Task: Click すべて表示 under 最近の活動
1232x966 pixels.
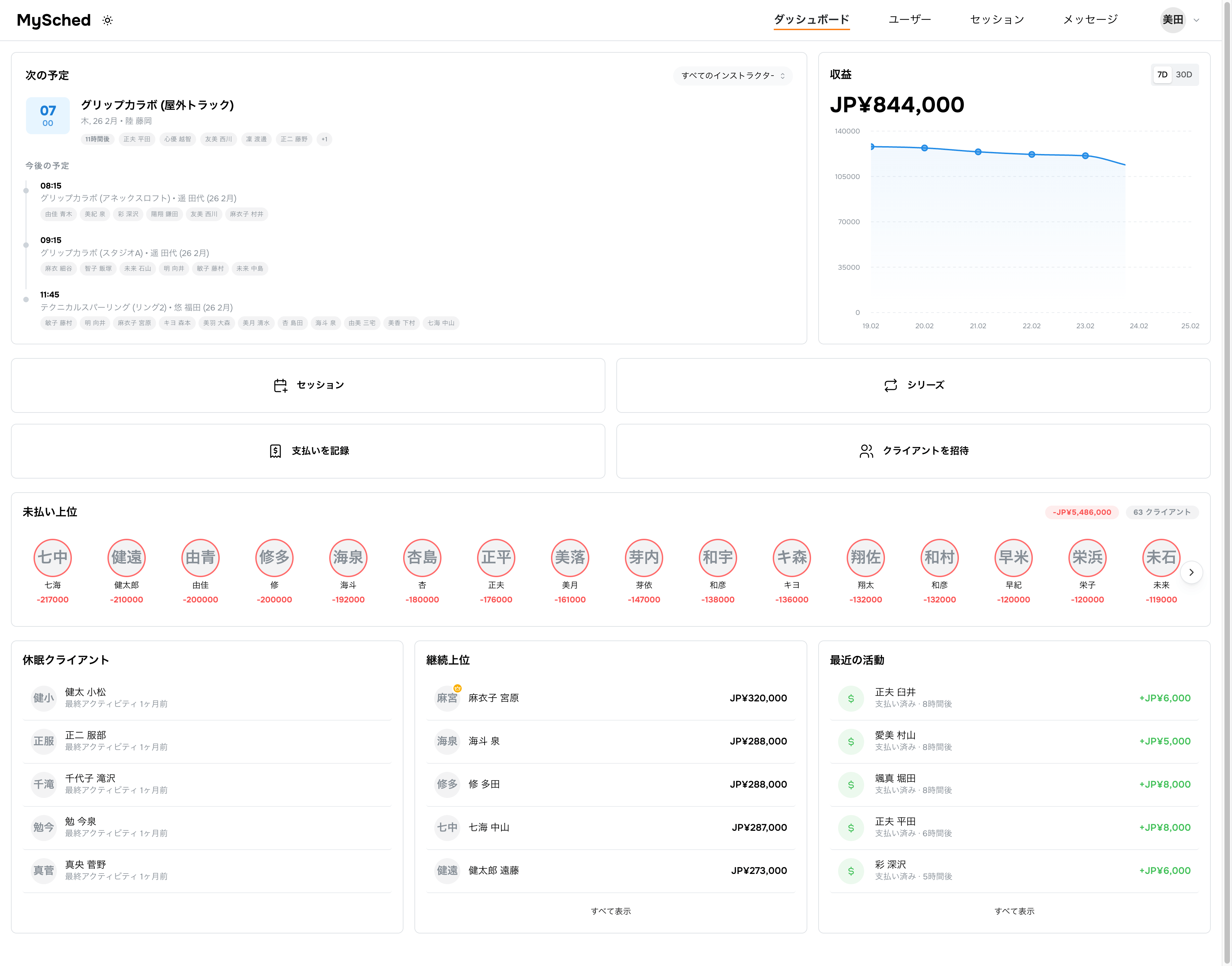Action: point(1014,911)
